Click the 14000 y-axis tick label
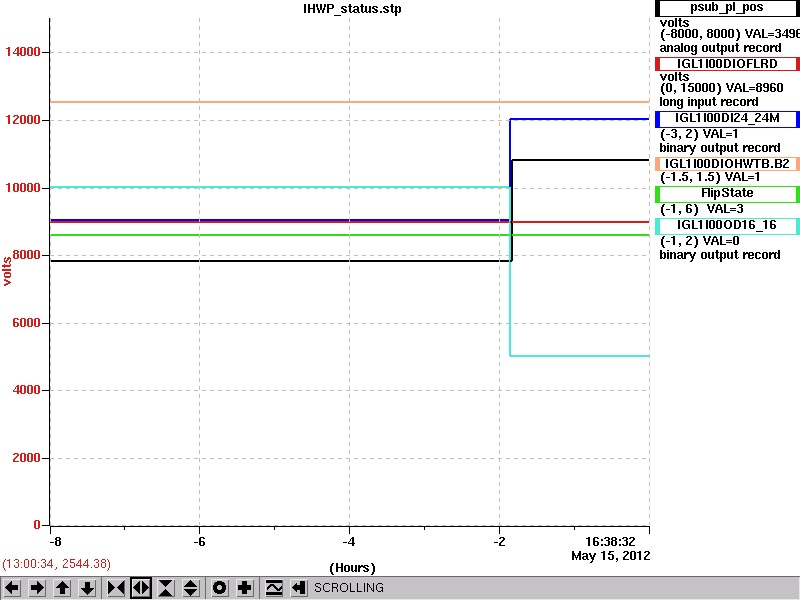800x600 pixels. point(23,52)
